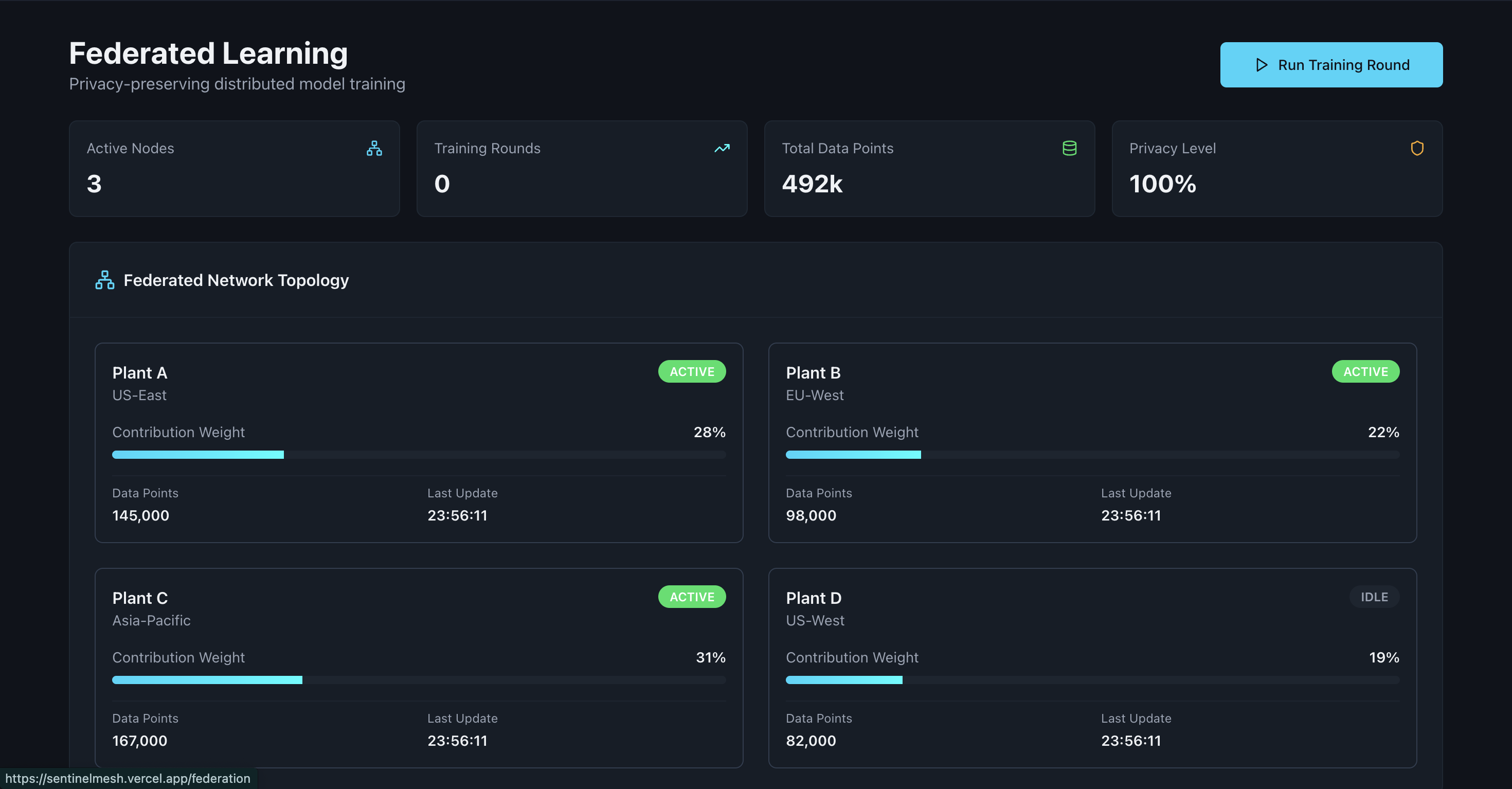Click the Total Data Points database icon
Viewport: 1512px width, 789px height.
coord(1069,148)
